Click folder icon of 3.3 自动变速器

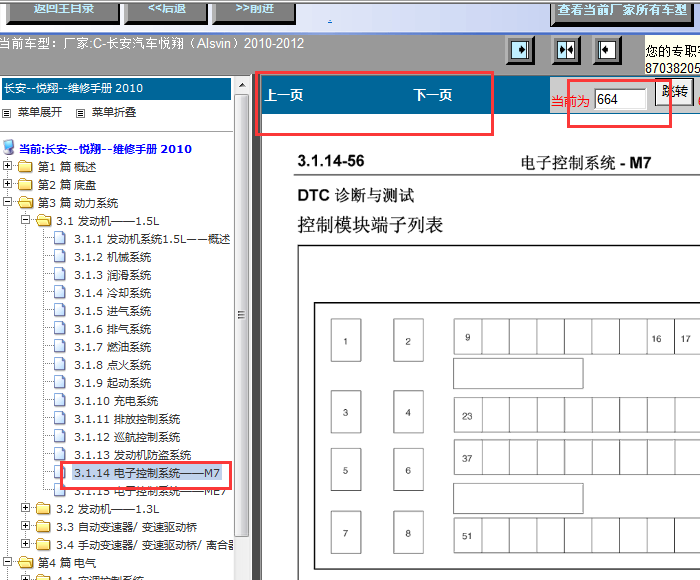point(43,526)
